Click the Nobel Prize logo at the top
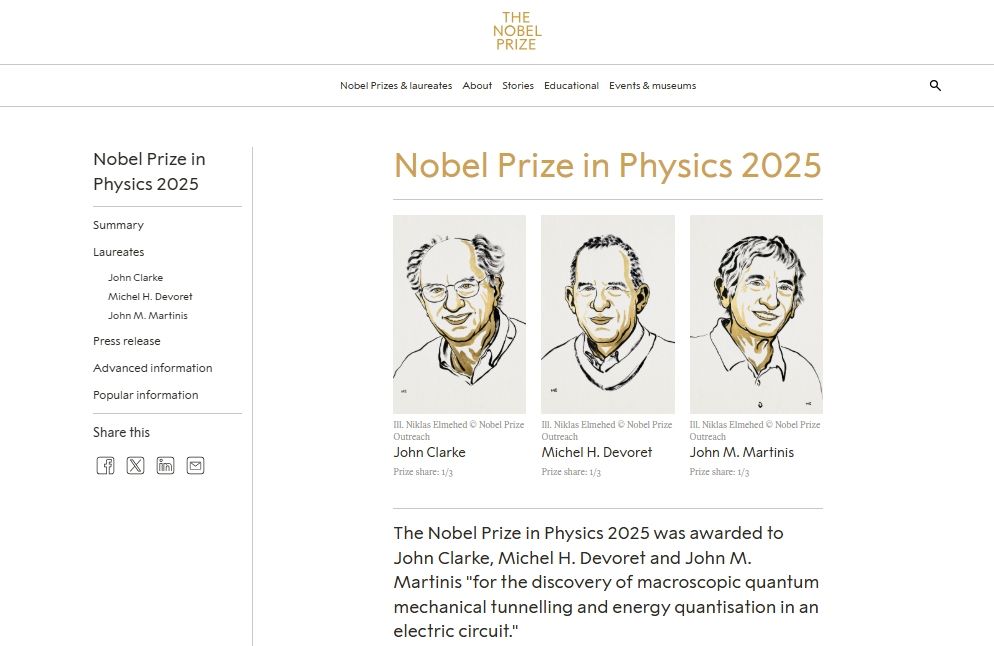 516,31
